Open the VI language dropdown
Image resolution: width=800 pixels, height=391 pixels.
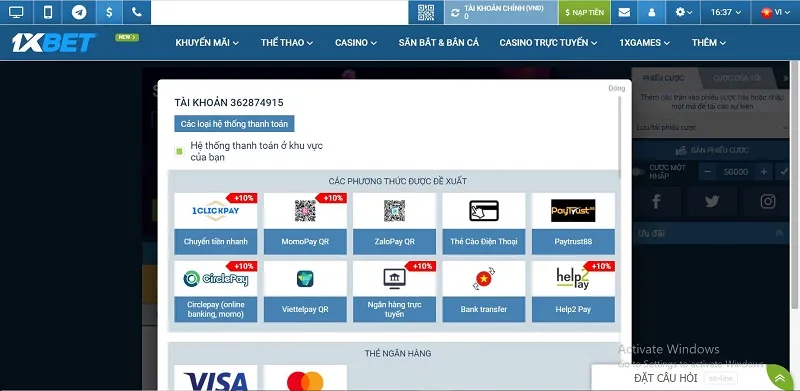point(775,12)
